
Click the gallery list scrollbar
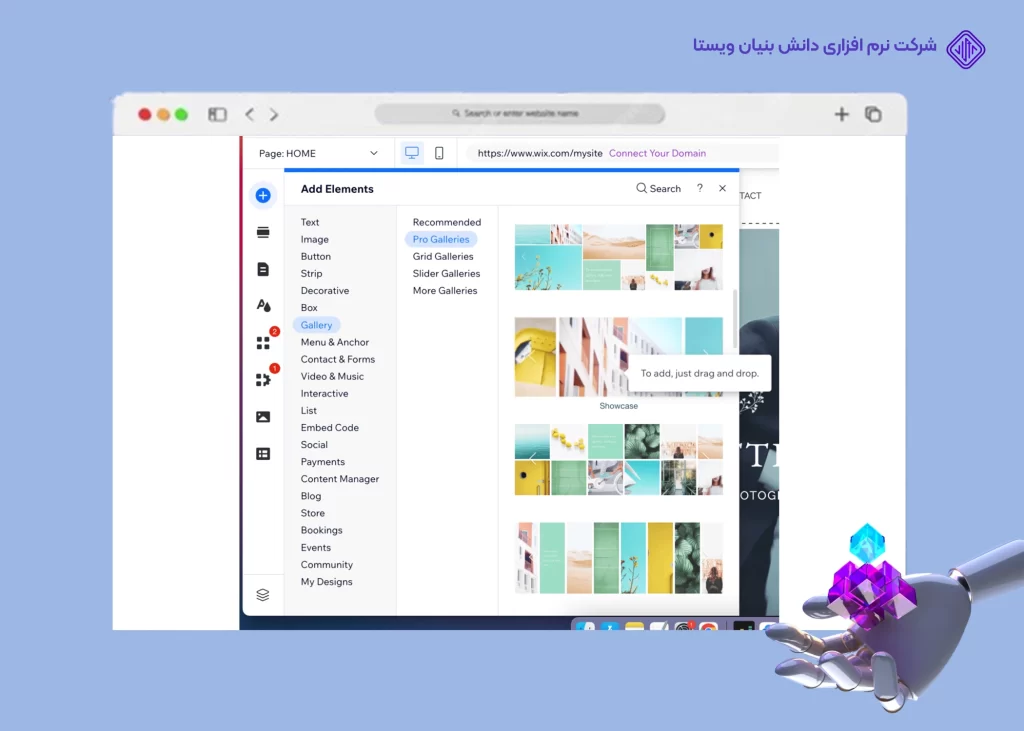click(x=735, y=319)
